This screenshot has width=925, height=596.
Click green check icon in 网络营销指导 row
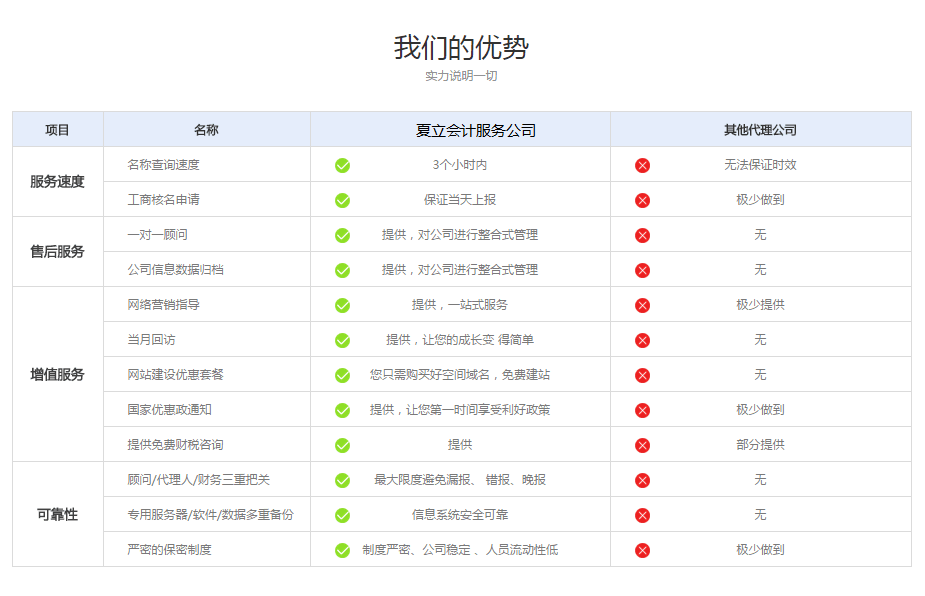click(342, 305)
